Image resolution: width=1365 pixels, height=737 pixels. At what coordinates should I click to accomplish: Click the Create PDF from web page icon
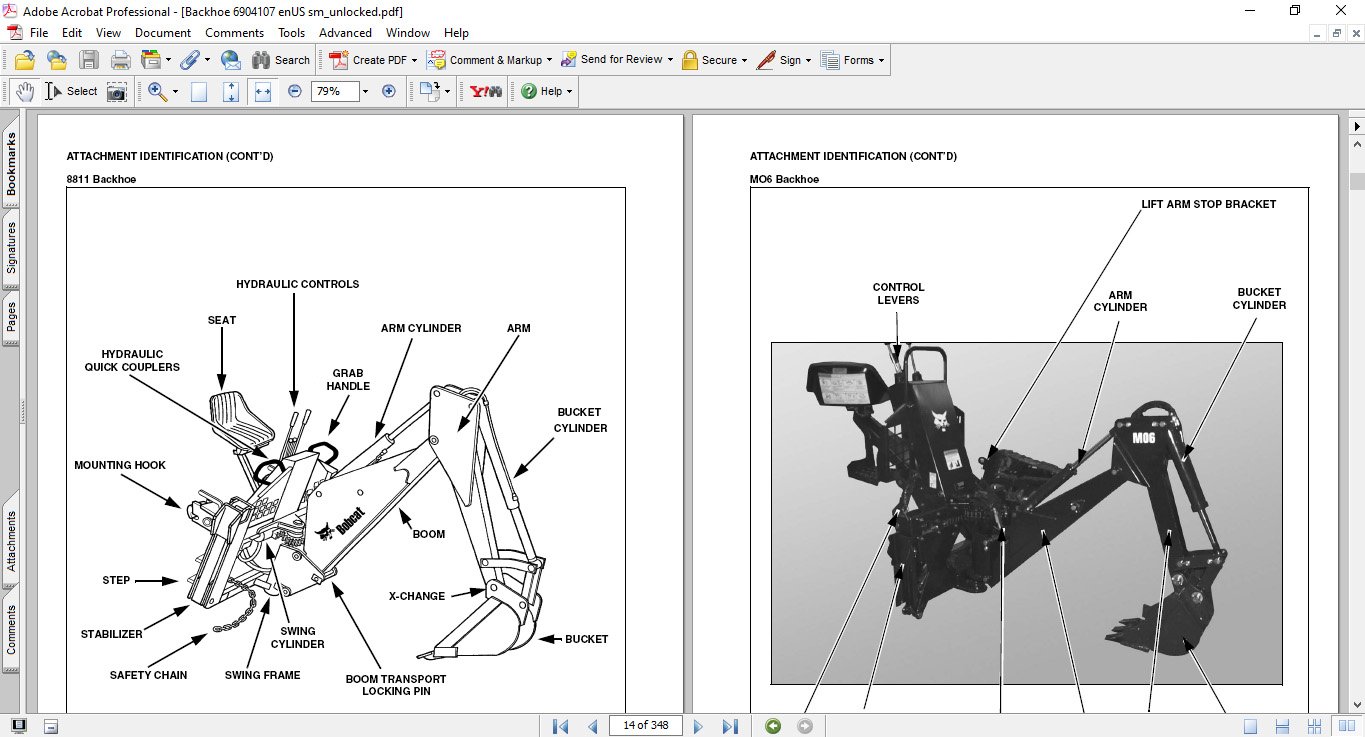57,60
